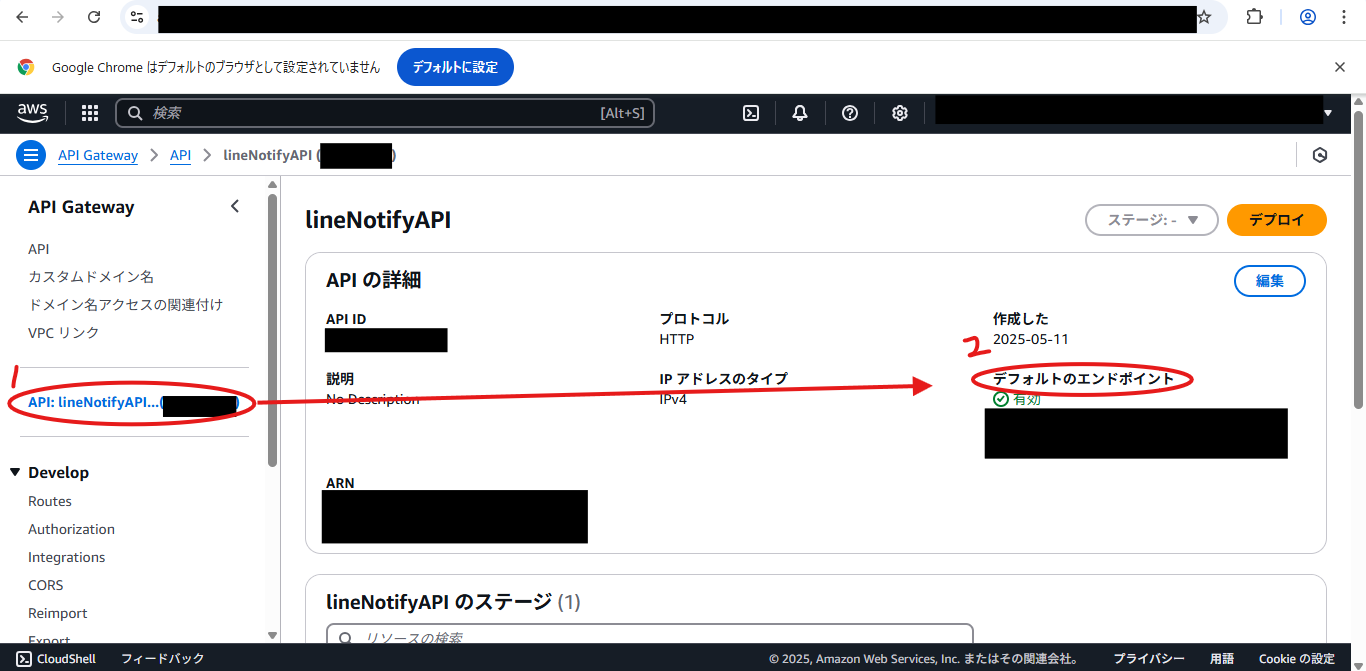Screen dimensions: 1366x671
Task: Open ドメイン名アクセスの関連付け in the sidebar
Action: (x=126, y=305)
